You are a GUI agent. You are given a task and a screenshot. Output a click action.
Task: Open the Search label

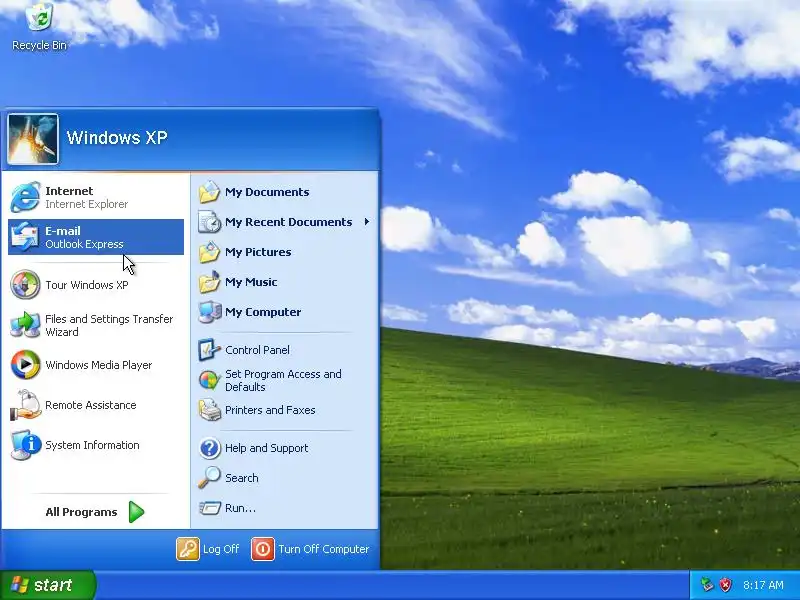[241, 478]
